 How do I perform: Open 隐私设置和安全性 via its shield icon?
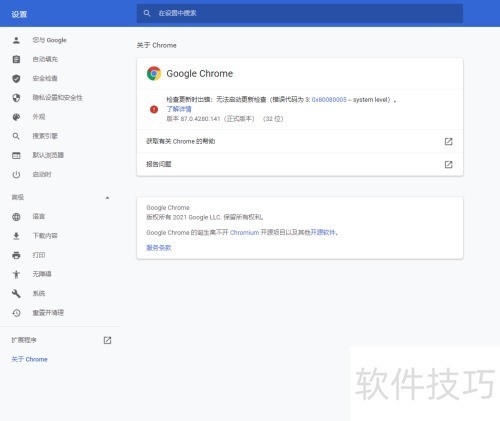pos(16,98)
